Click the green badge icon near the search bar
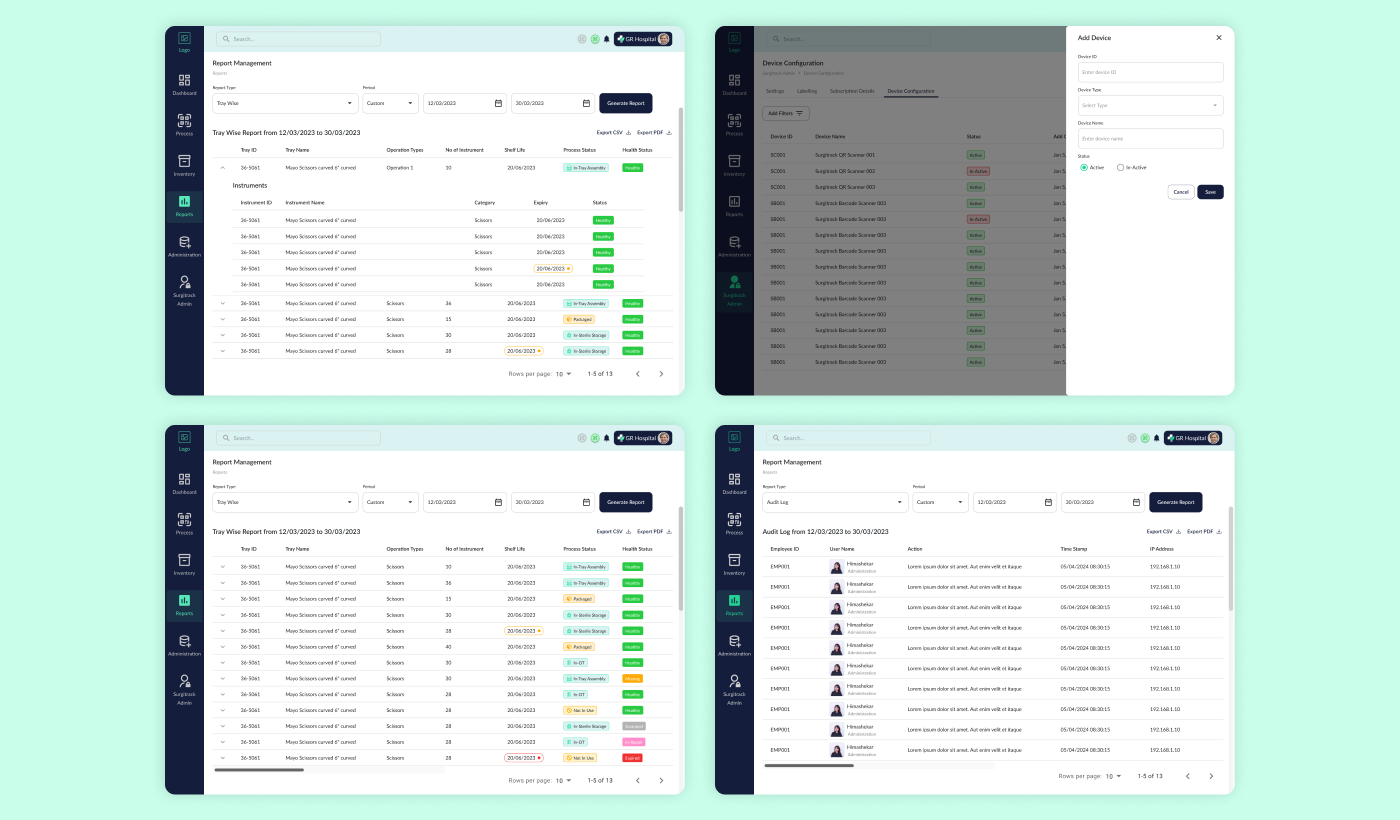1400x820 pixels. tap(595, 38)
